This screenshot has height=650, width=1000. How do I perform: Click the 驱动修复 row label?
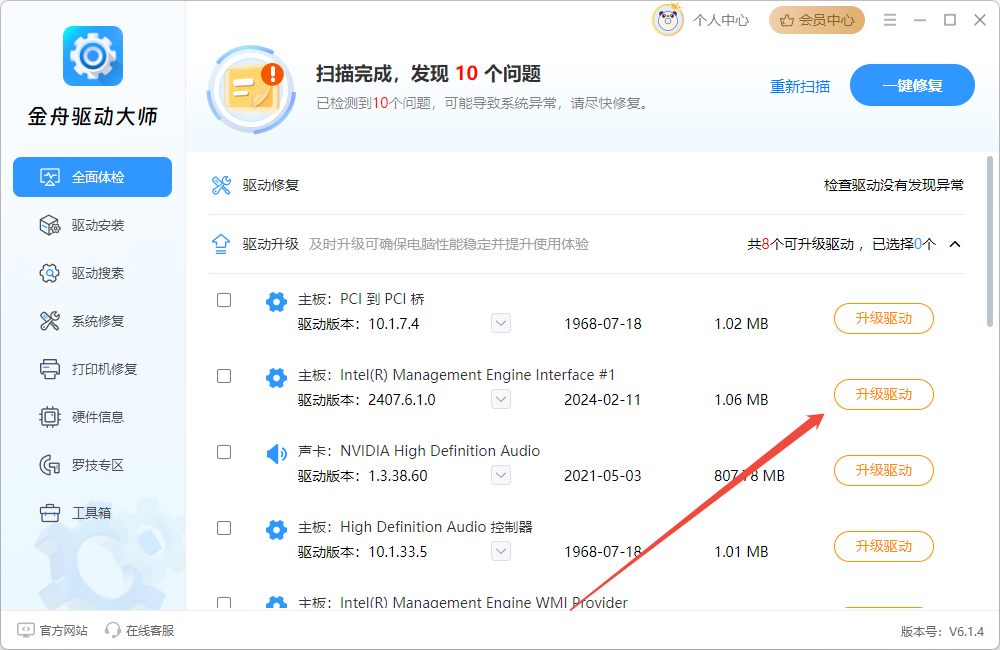pyautogui.click(x=270, y=185)
